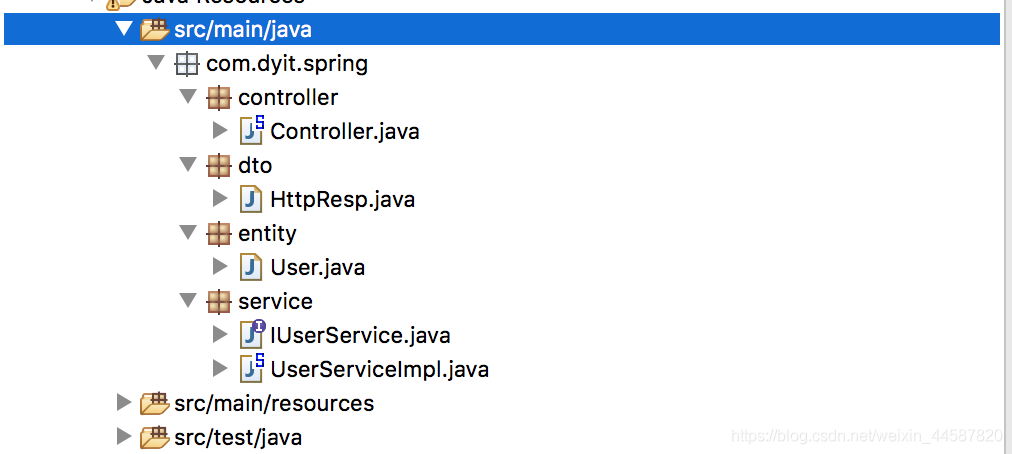The height and width of the screenshot is (454, 1012).
Task: Expand User.java members
Action: tap(220, 267)
